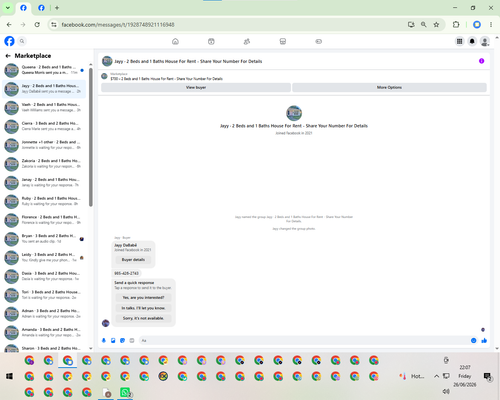Open the Janay conversation
This screenshot has height=400, width=500.
coord(44,182)
